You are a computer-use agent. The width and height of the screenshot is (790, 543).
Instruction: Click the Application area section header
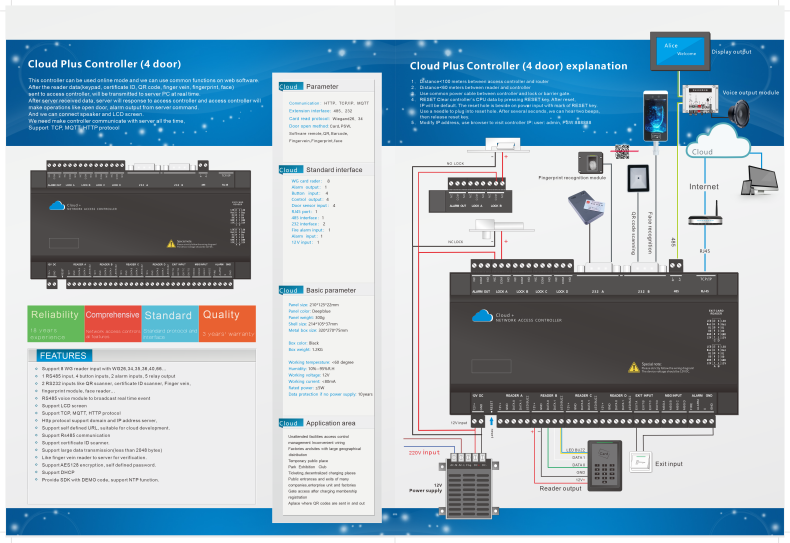click(x=318, y=423)
